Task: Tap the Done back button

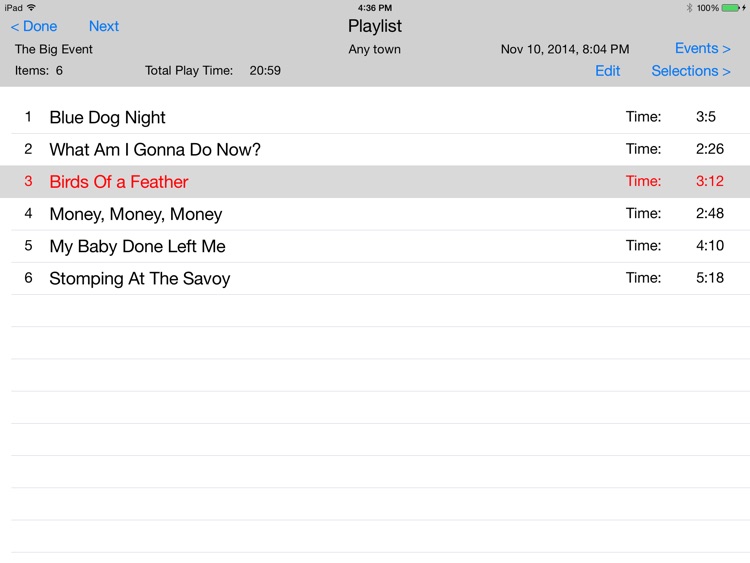Action: (x=33, y=26)
